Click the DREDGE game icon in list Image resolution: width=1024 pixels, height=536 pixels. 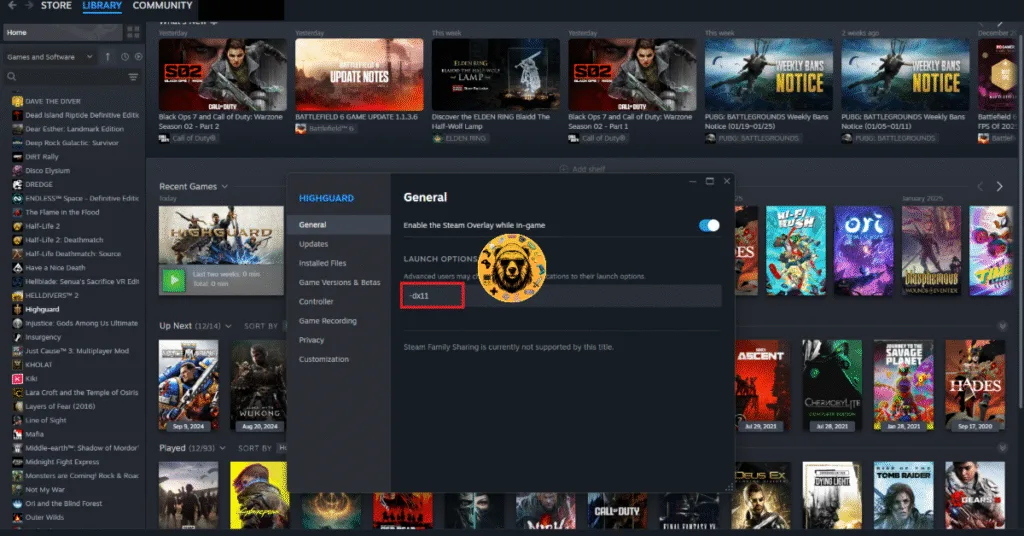[x=18, y=184]
